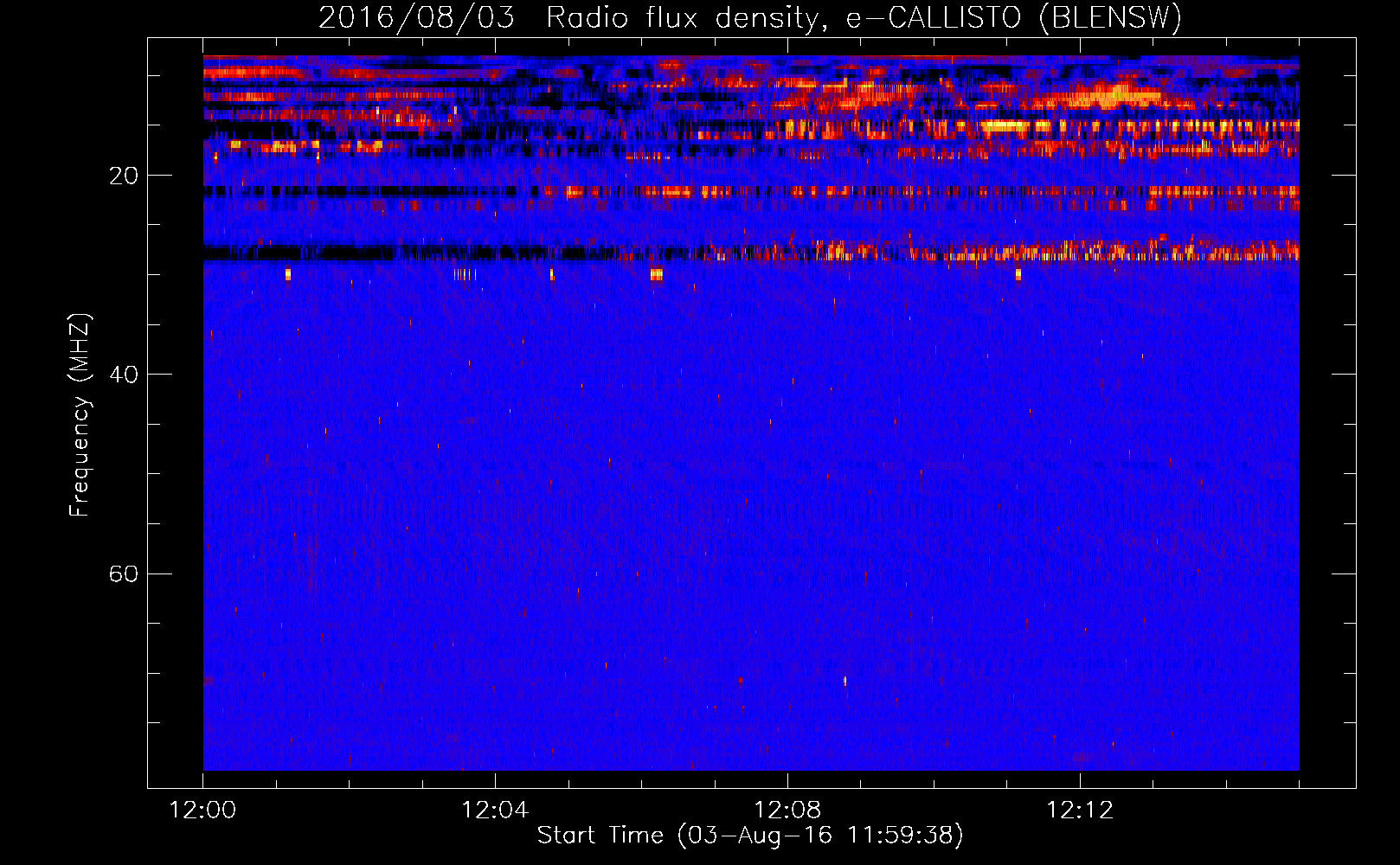Viewport: 1400px width, 865px height.
Task: Click the plot title '2016/08/03 Radio flux density, e-CALLISTO (BLENSW)'
Action: pos(750,17)
